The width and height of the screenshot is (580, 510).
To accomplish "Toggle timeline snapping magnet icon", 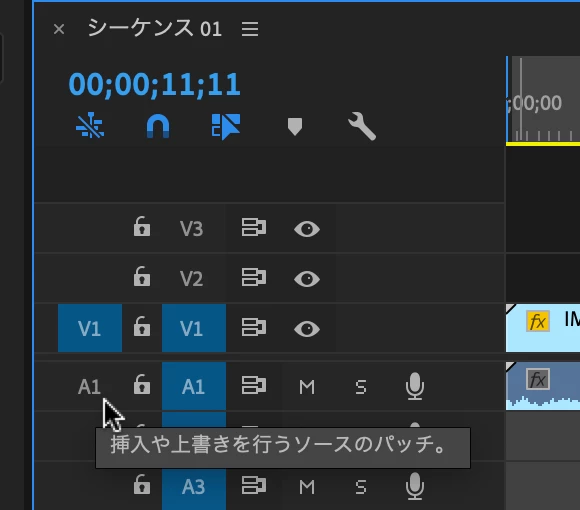I will pos(158,126).
